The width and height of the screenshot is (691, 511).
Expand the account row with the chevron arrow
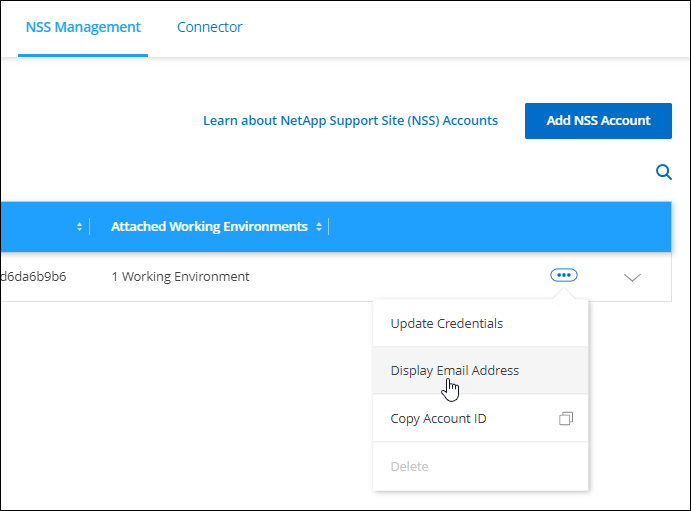coord(632,278)
